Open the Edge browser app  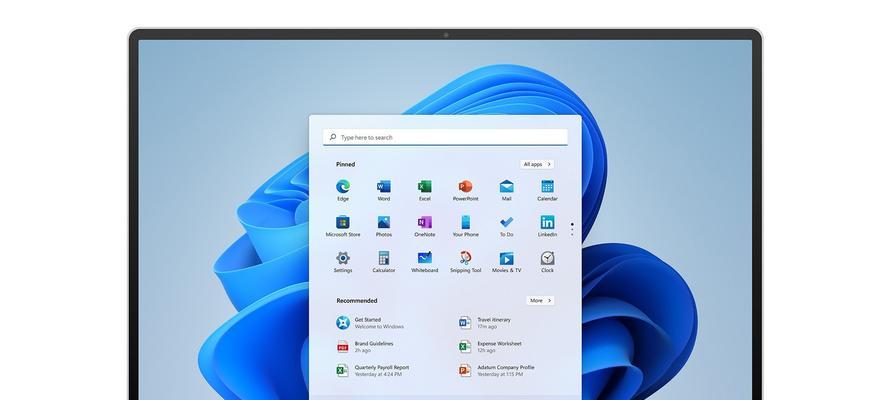(x=342, y=190)
